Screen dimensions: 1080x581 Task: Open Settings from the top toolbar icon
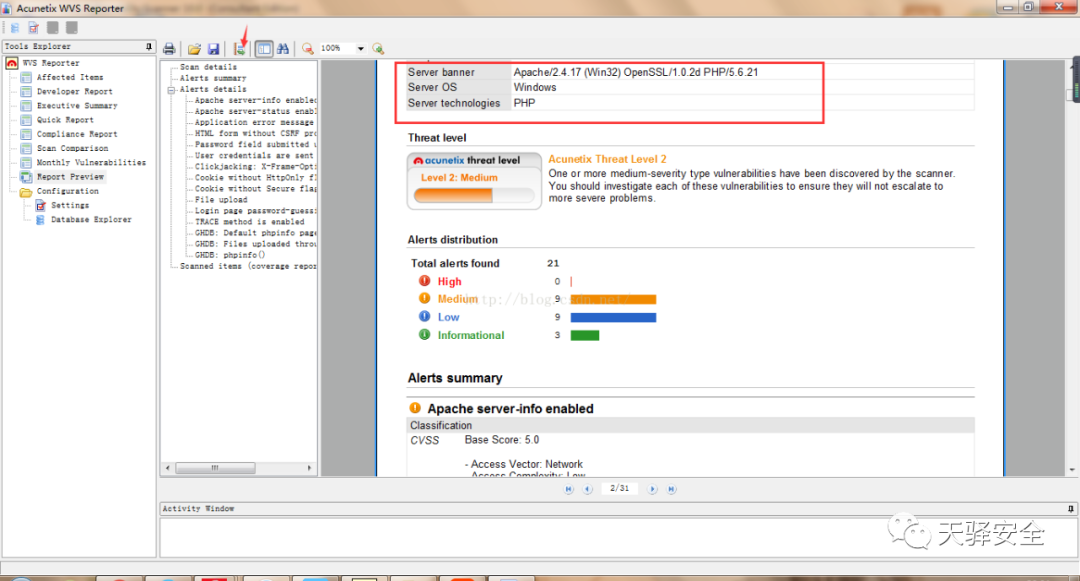34,28
